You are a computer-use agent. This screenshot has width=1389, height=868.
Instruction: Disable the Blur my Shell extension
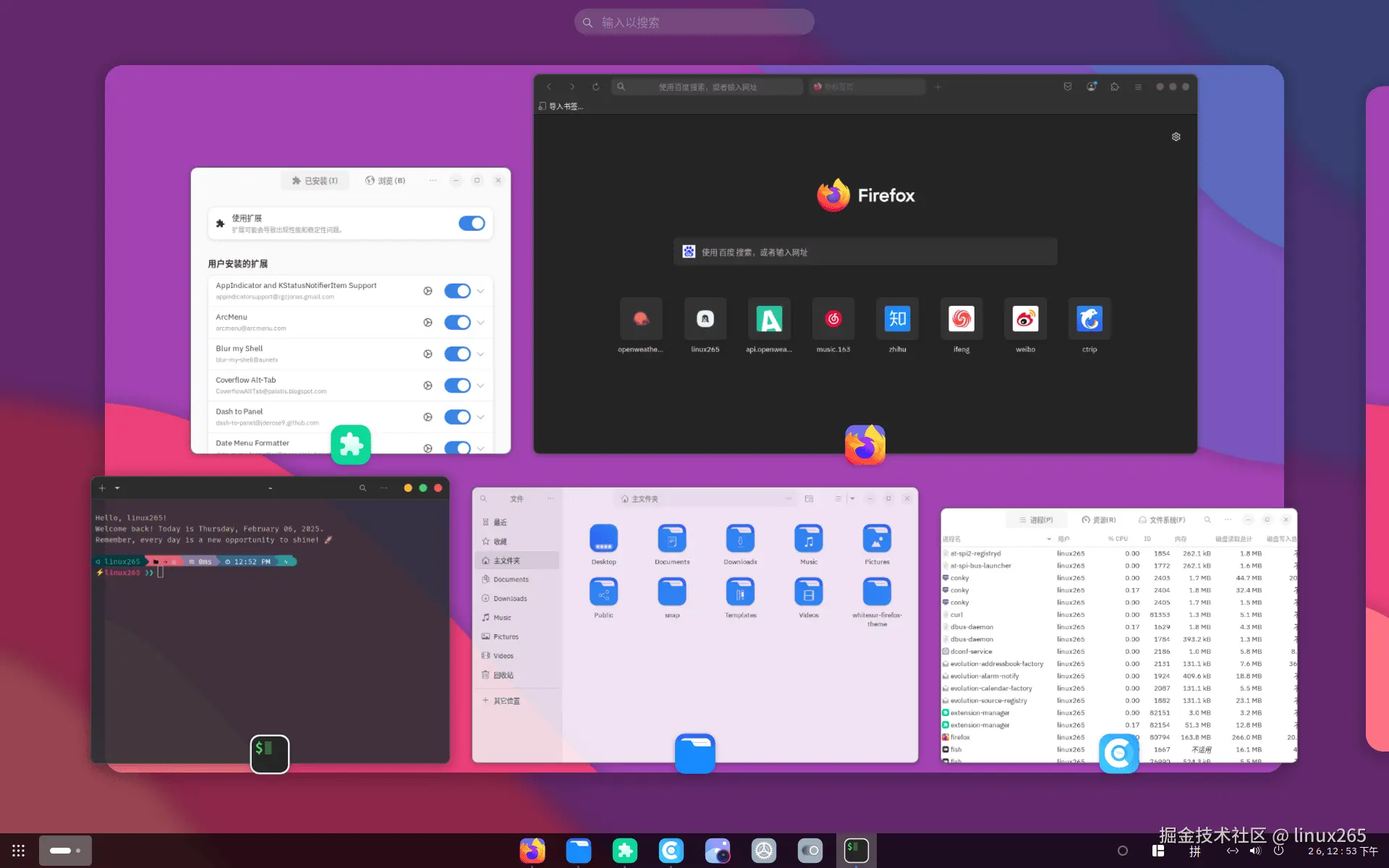tap(457, 354)
